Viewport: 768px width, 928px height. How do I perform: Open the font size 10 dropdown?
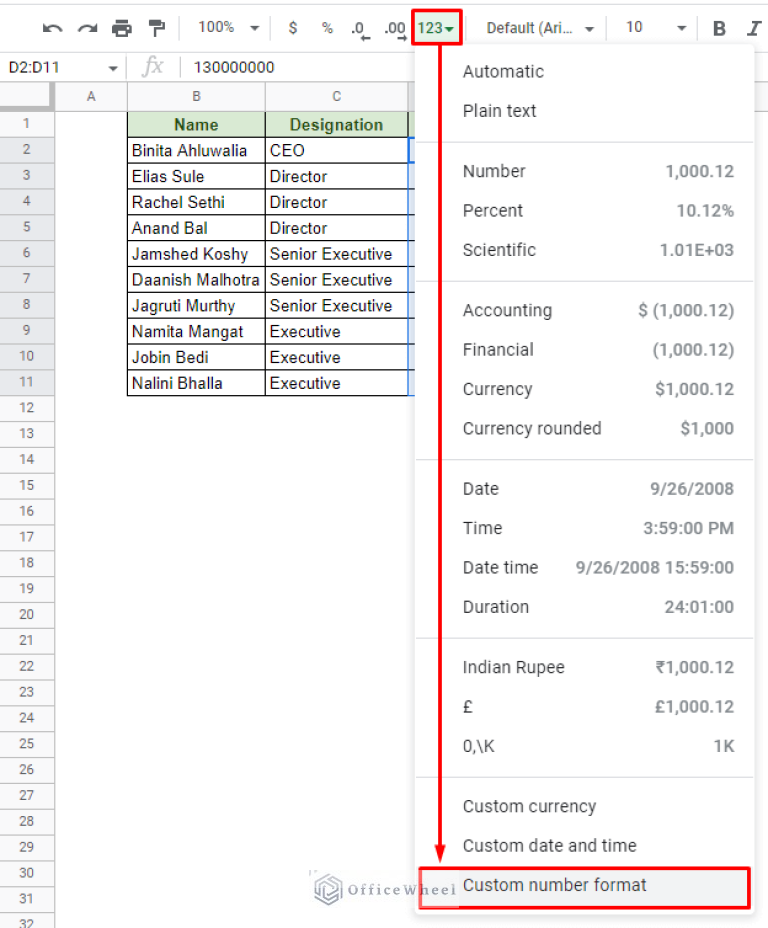click(656, 27)
